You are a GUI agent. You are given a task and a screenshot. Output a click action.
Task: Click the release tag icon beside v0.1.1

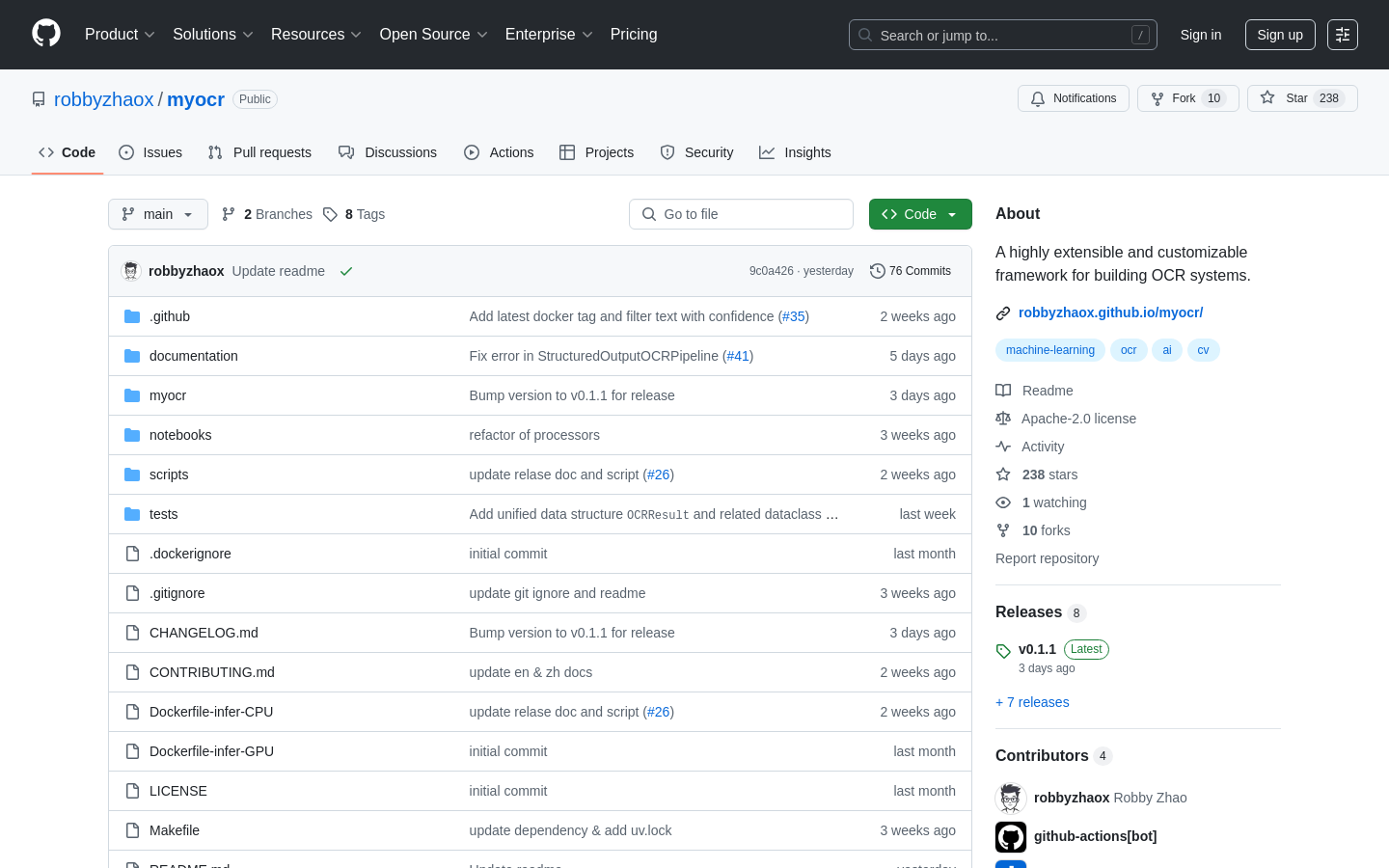pos(1003,651)
